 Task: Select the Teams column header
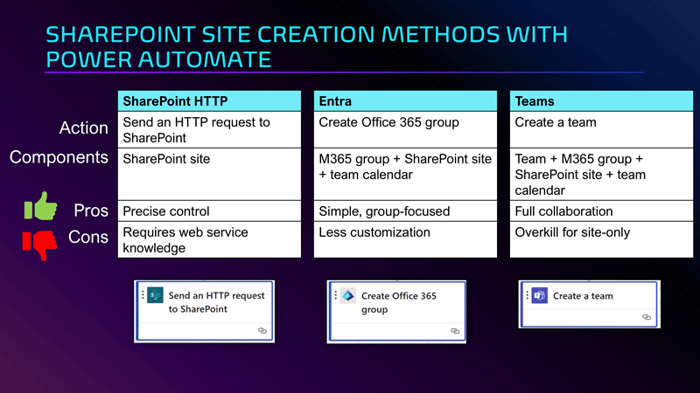[601, 101]
